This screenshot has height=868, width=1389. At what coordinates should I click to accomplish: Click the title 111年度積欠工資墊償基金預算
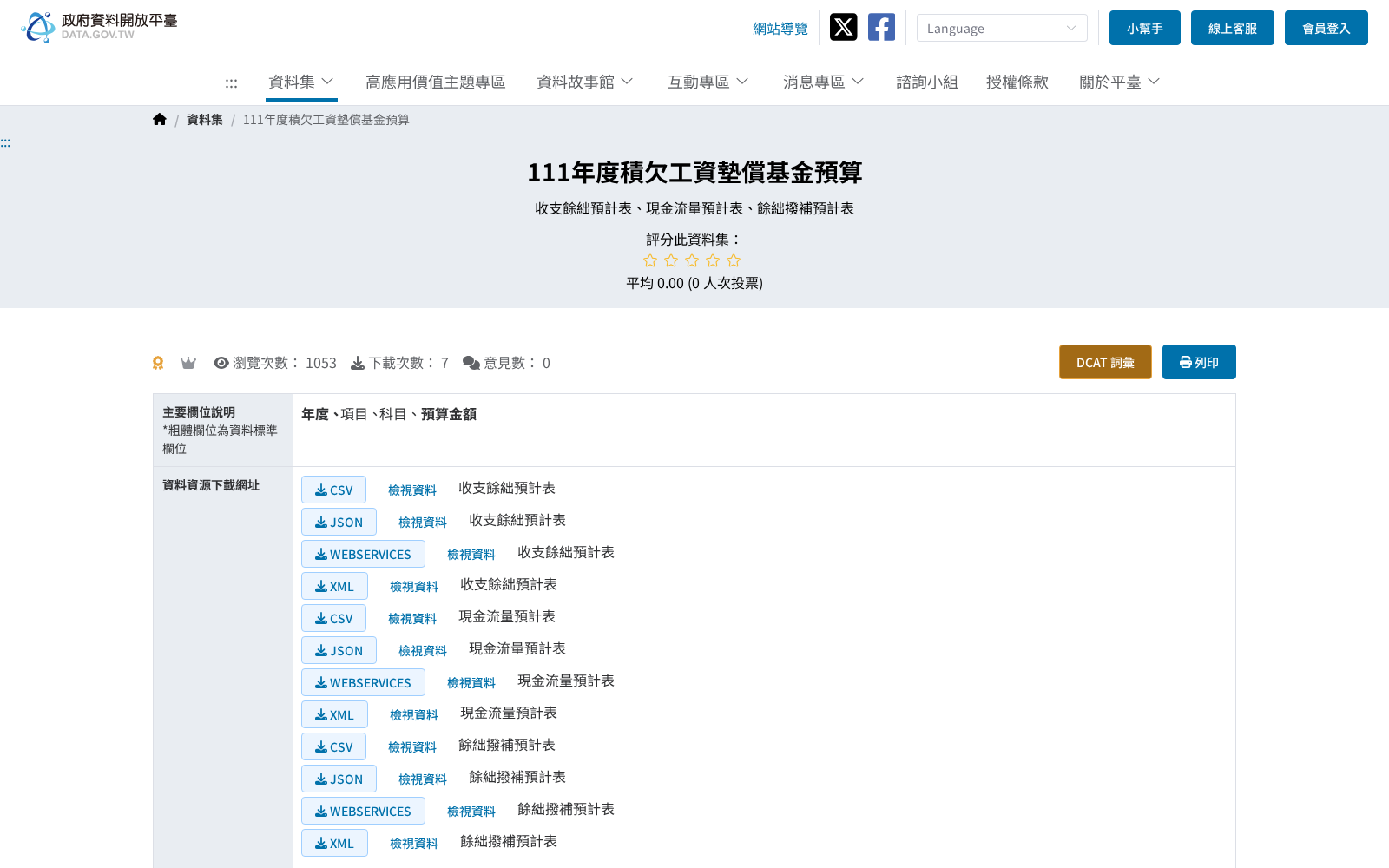[x=694, y=173]
